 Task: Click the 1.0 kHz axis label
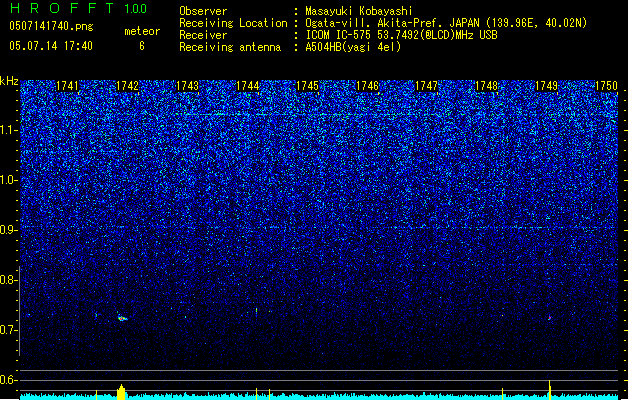click(9, 180)
